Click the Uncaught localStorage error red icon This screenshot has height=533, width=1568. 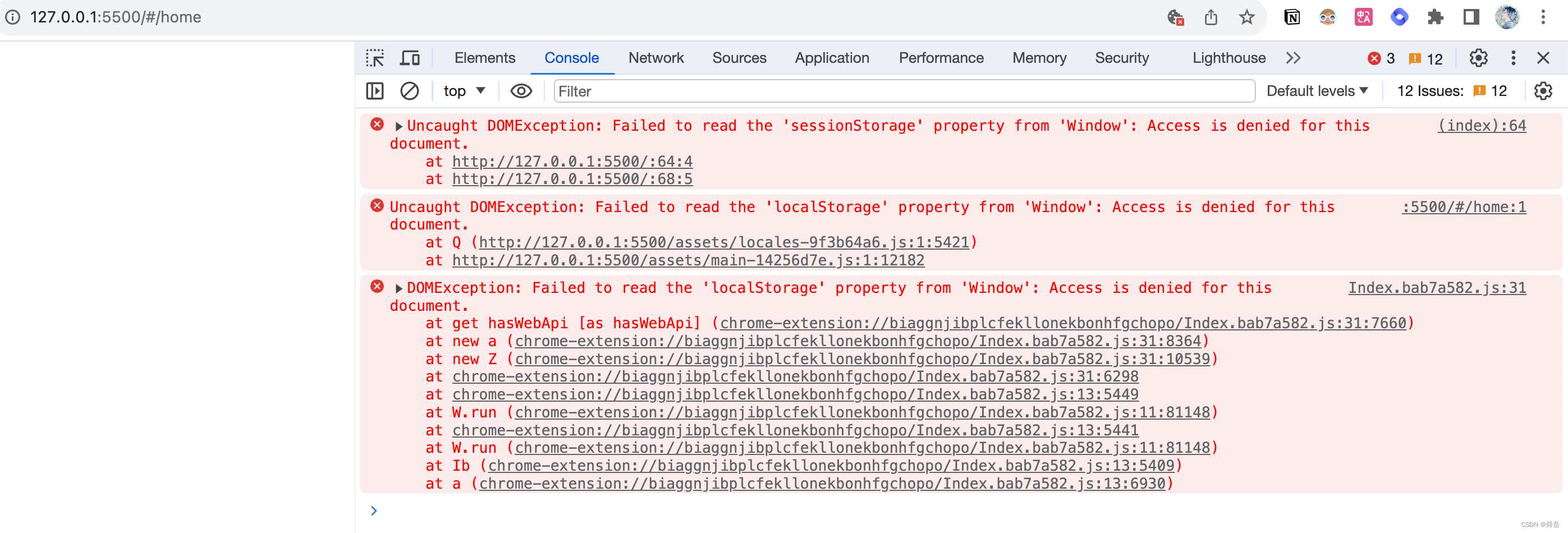[377, 206]
